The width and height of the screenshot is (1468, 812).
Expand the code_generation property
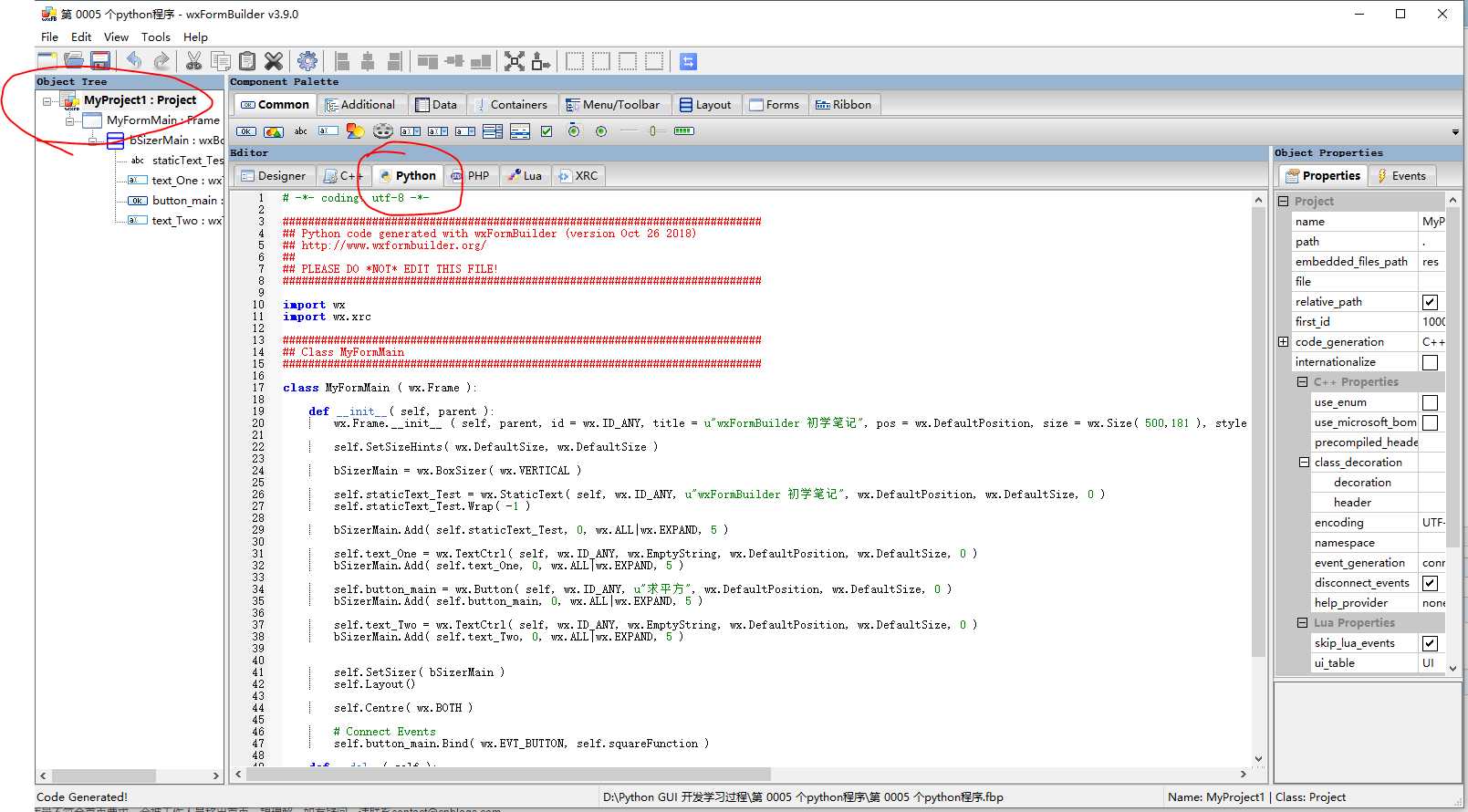(x=1283, y=342)
